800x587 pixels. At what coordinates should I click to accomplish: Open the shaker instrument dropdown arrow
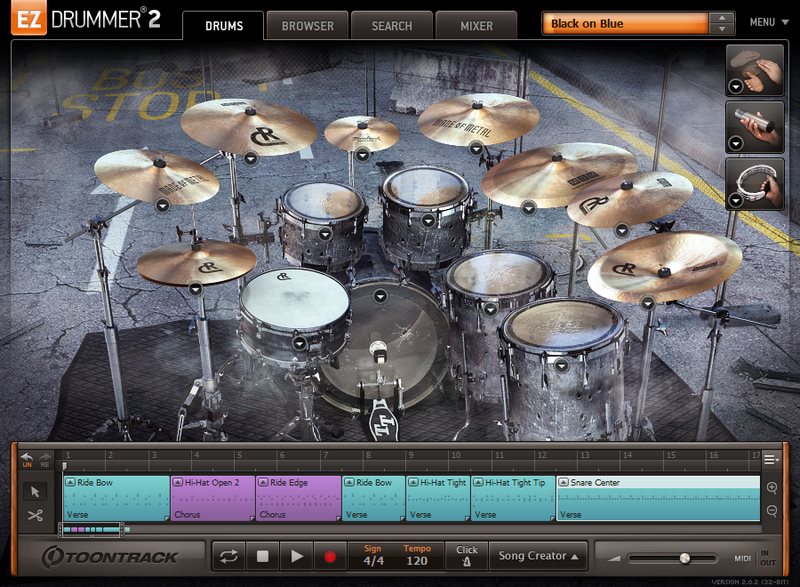(x=735, y=144)
